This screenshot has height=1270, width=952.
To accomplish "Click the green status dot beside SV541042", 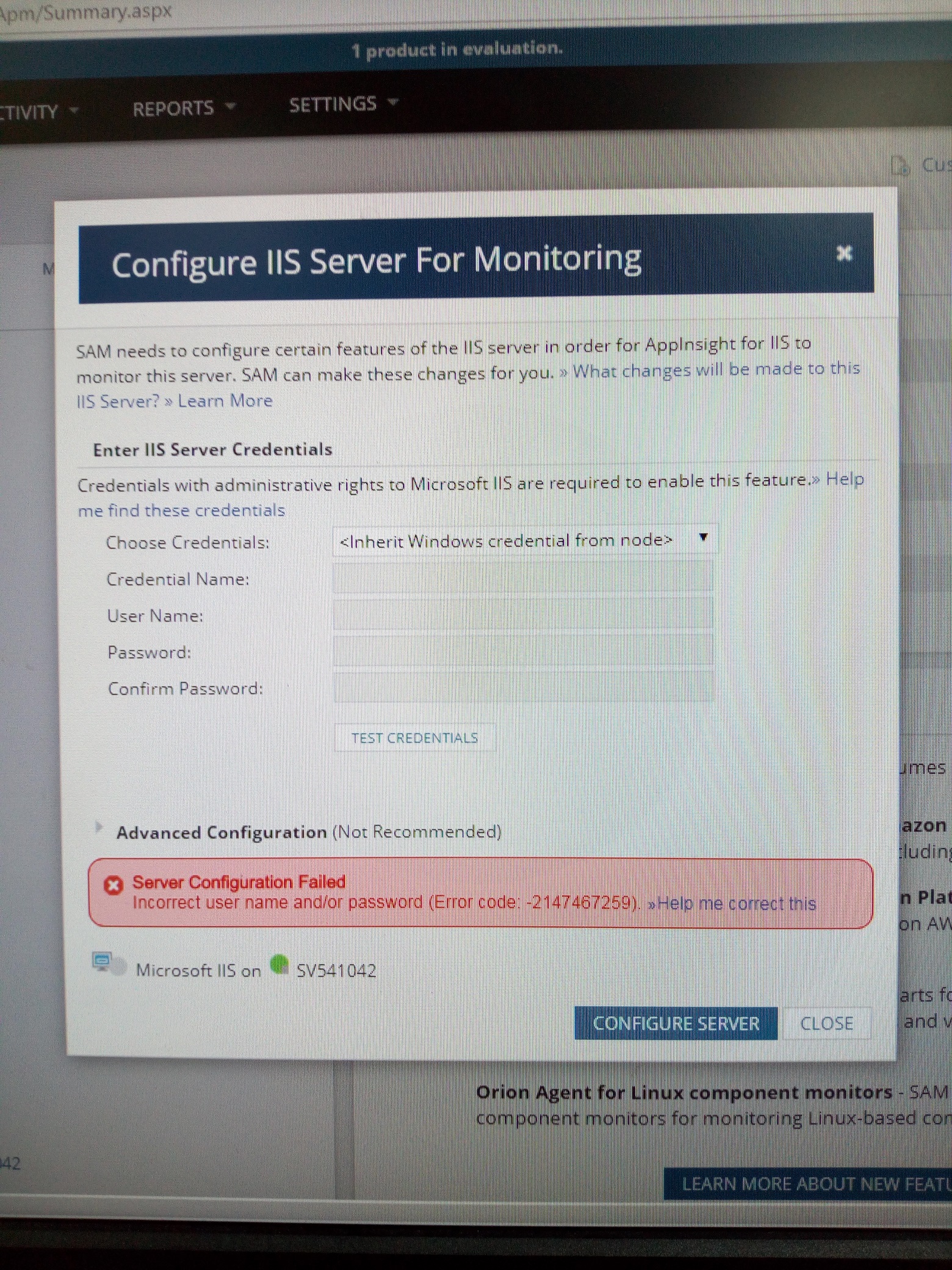I will [x=279, y=964].
